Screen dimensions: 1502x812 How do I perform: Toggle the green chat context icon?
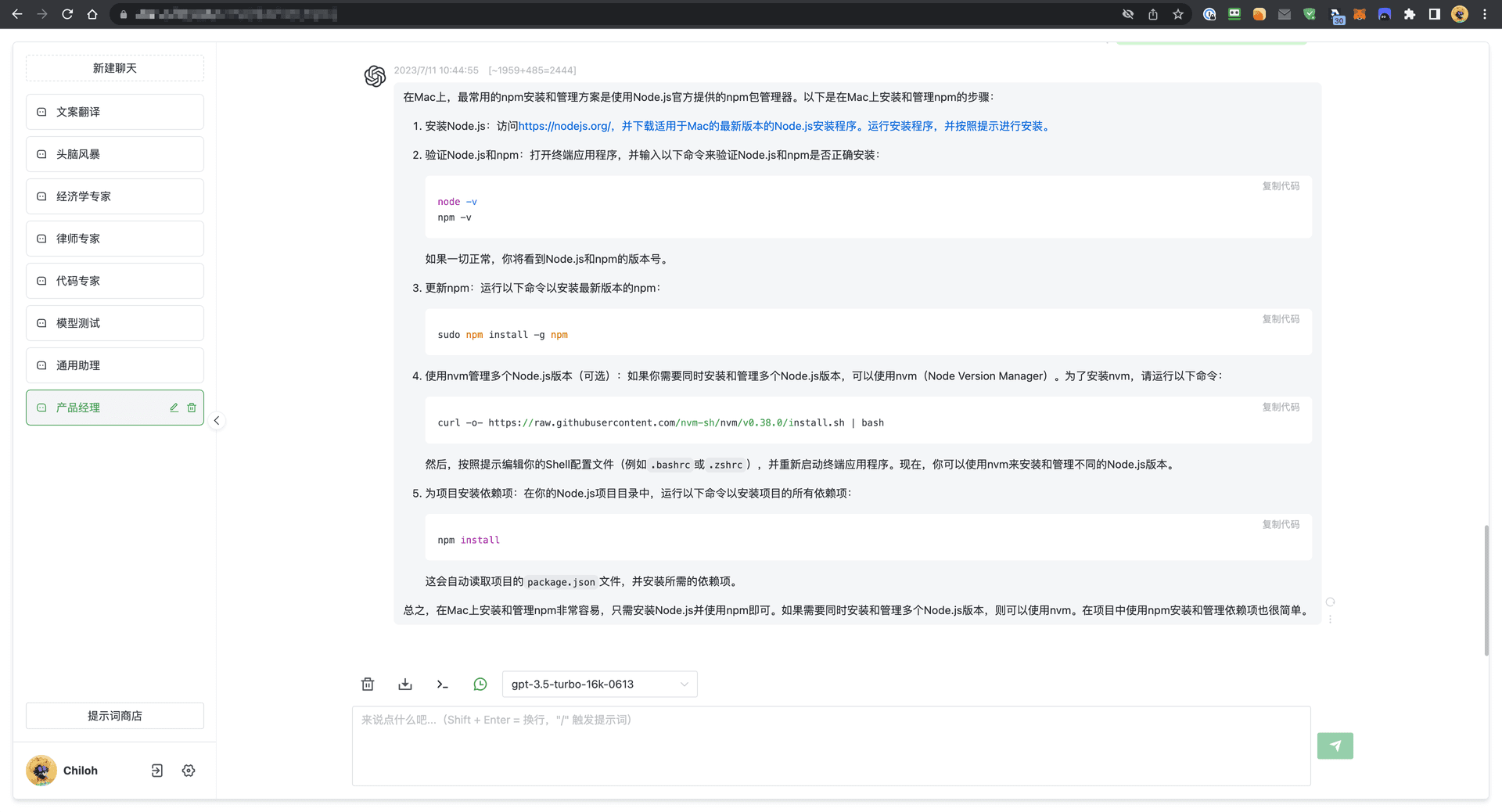(480, 684)
